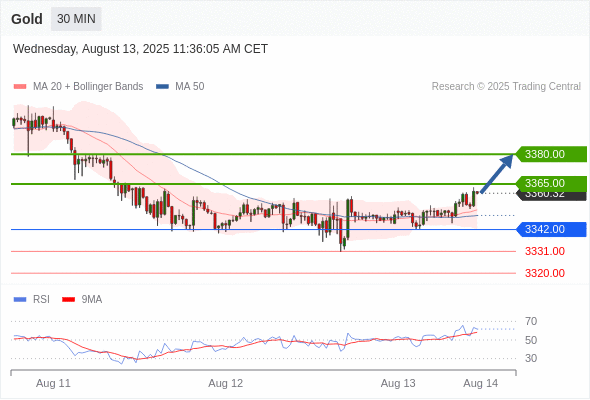Click the Gold chart title
Screen dimensions: 590x400
coord(27,19)
